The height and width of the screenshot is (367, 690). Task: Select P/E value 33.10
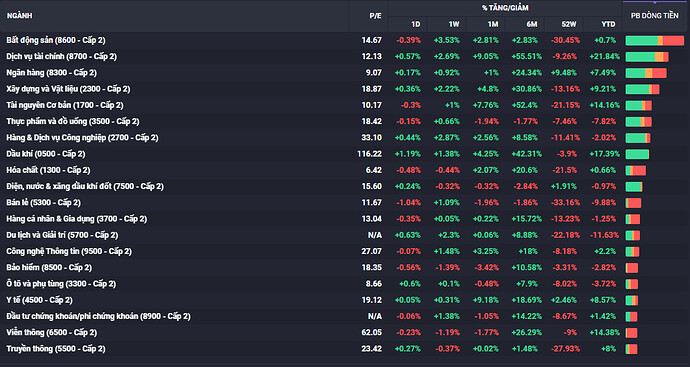(x=372, y=138)
